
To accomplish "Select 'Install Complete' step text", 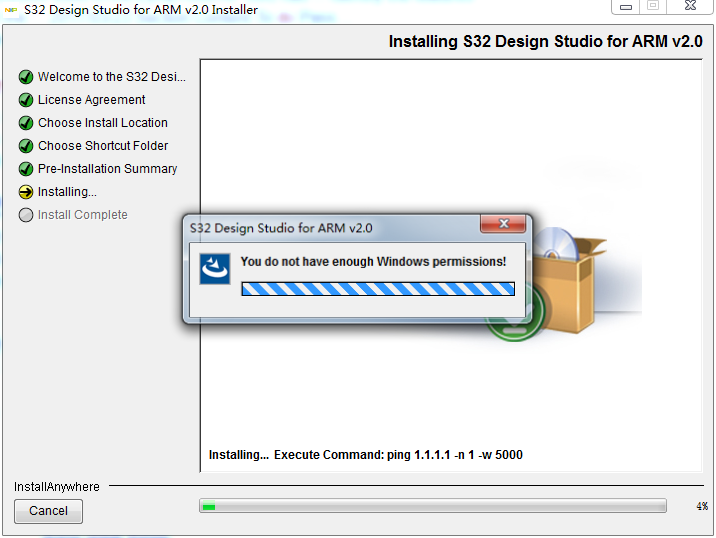I will pos(83,215).
